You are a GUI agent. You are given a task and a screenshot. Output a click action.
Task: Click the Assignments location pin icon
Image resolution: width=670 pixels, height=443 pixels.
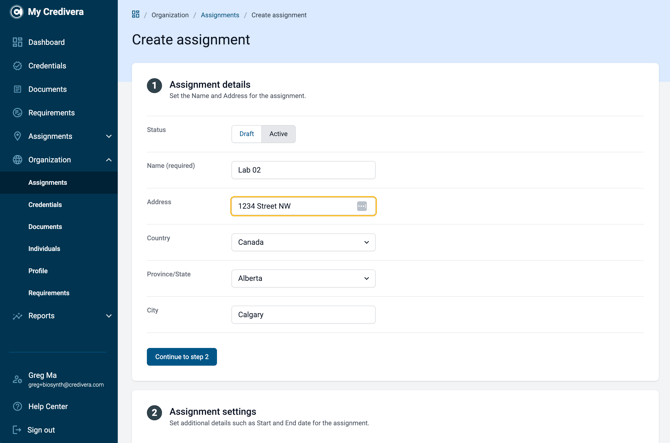pyautogui.click(x=17, y=136)
